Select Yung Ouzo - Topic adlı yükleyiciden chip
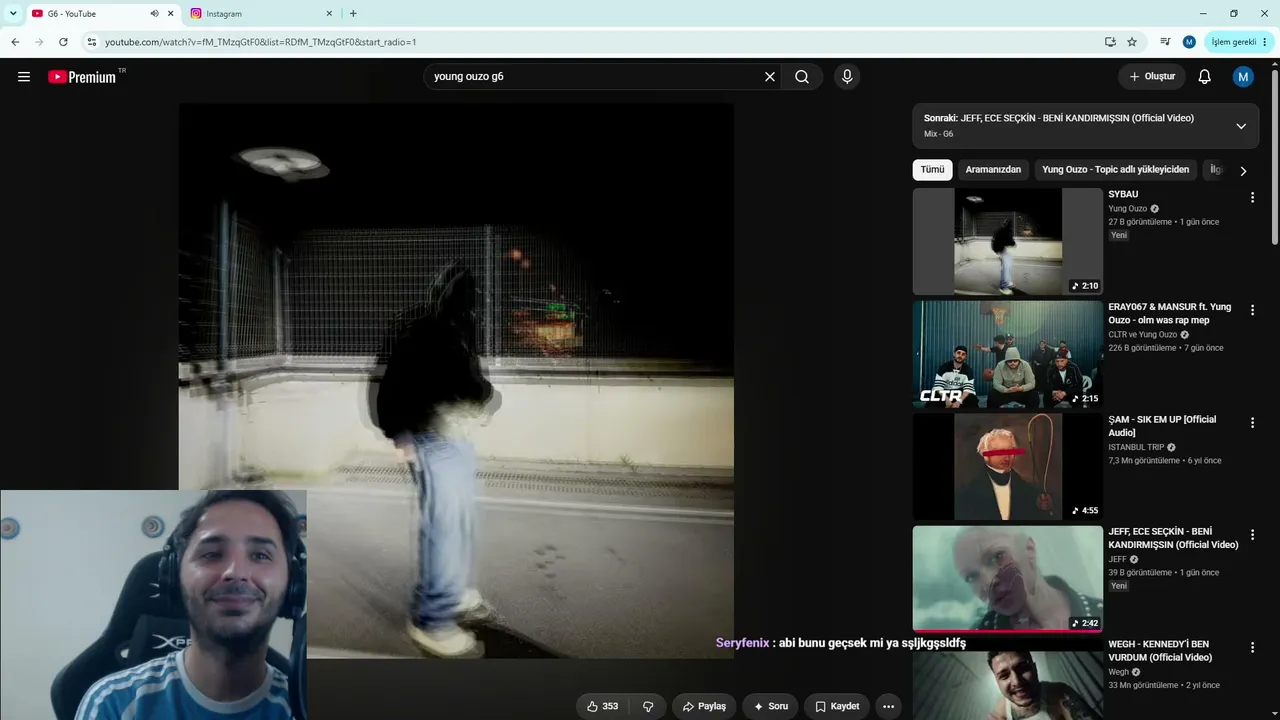This screenshot has height=720, width=1280. coord(1115,170)
